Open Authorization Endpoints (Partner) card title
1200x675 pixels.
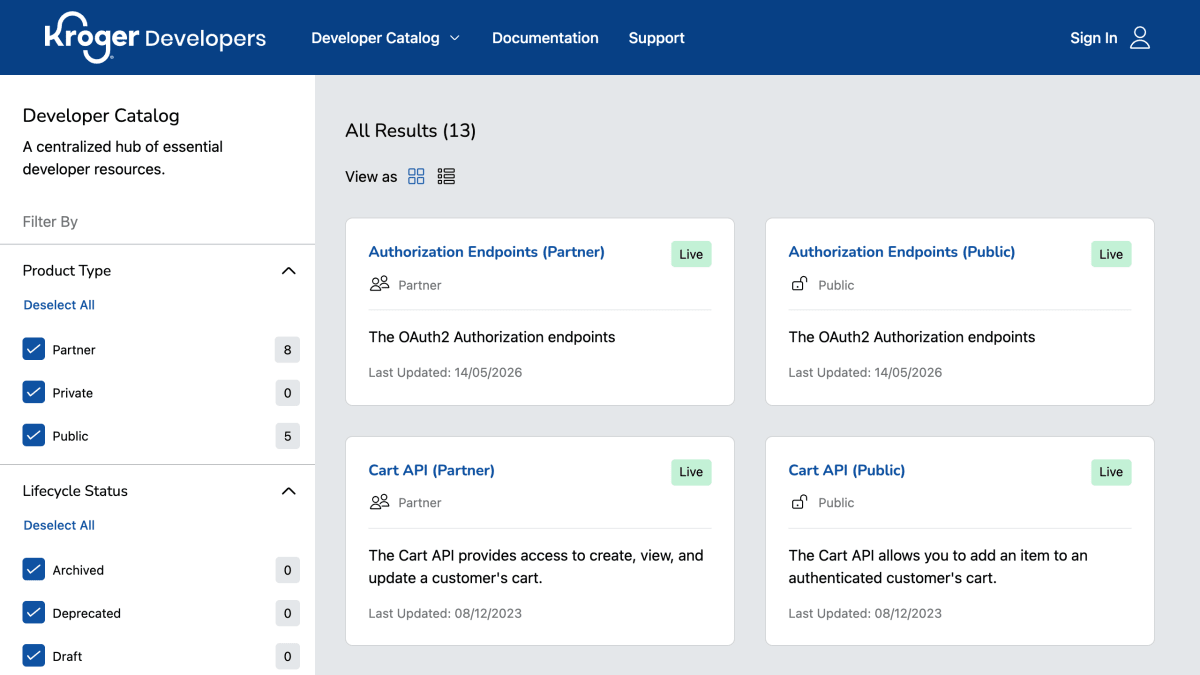[x=486, y=252]
